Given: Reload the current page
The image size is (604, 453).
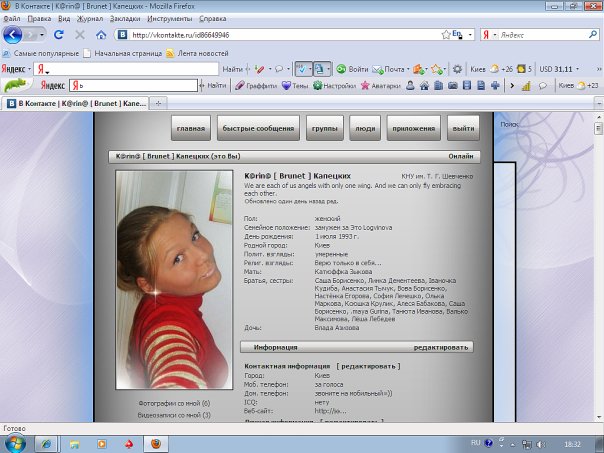Looking at the screenshot, I should click(59, 33).
